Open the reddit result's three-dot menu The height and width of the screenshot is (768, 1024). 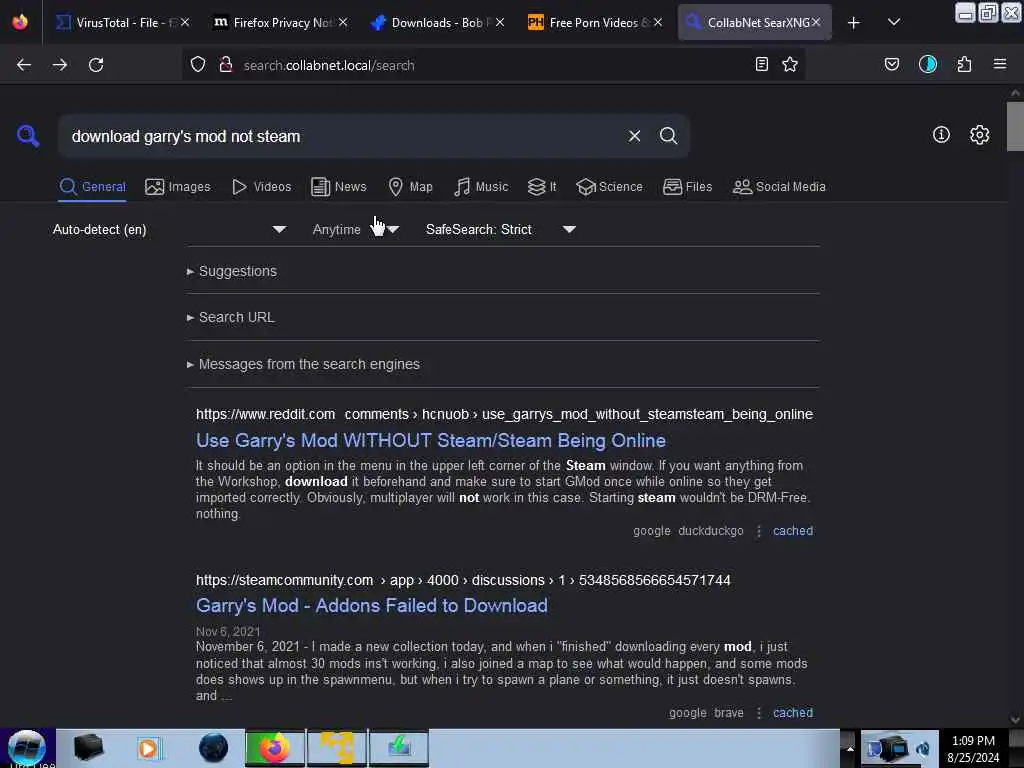pyautogui.click(x=758, y=531)
